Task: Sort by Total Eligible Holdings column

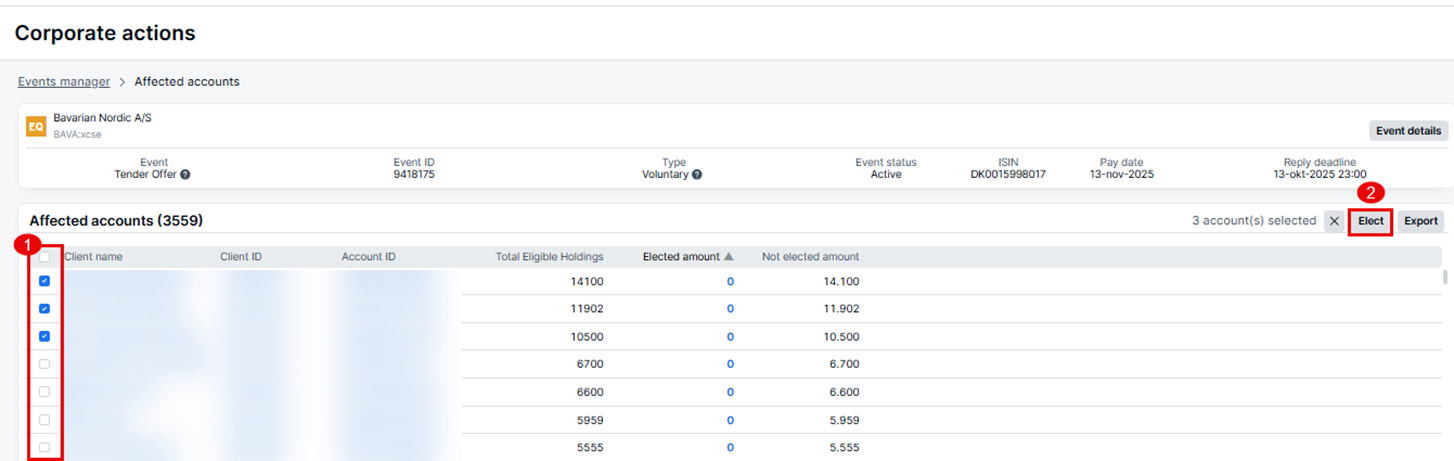Action: (549, 257)
